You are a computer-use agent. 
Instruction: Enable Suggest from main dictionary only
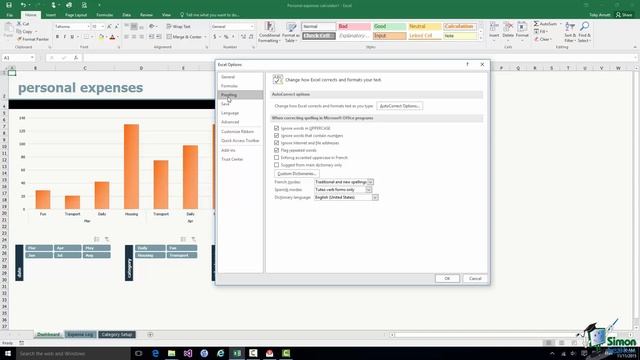click(276, 165)
